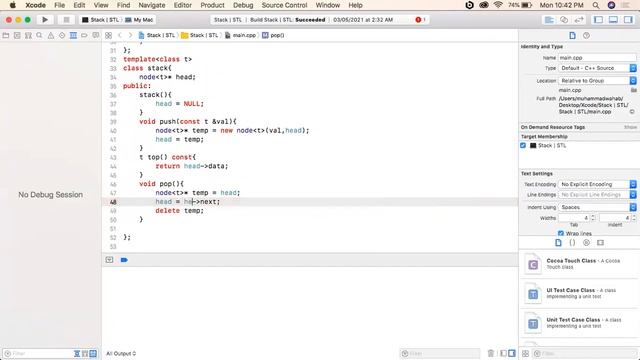Open the Report navigator
The image size is (640, 360).
pyautogui.click(x=96, y=36)
